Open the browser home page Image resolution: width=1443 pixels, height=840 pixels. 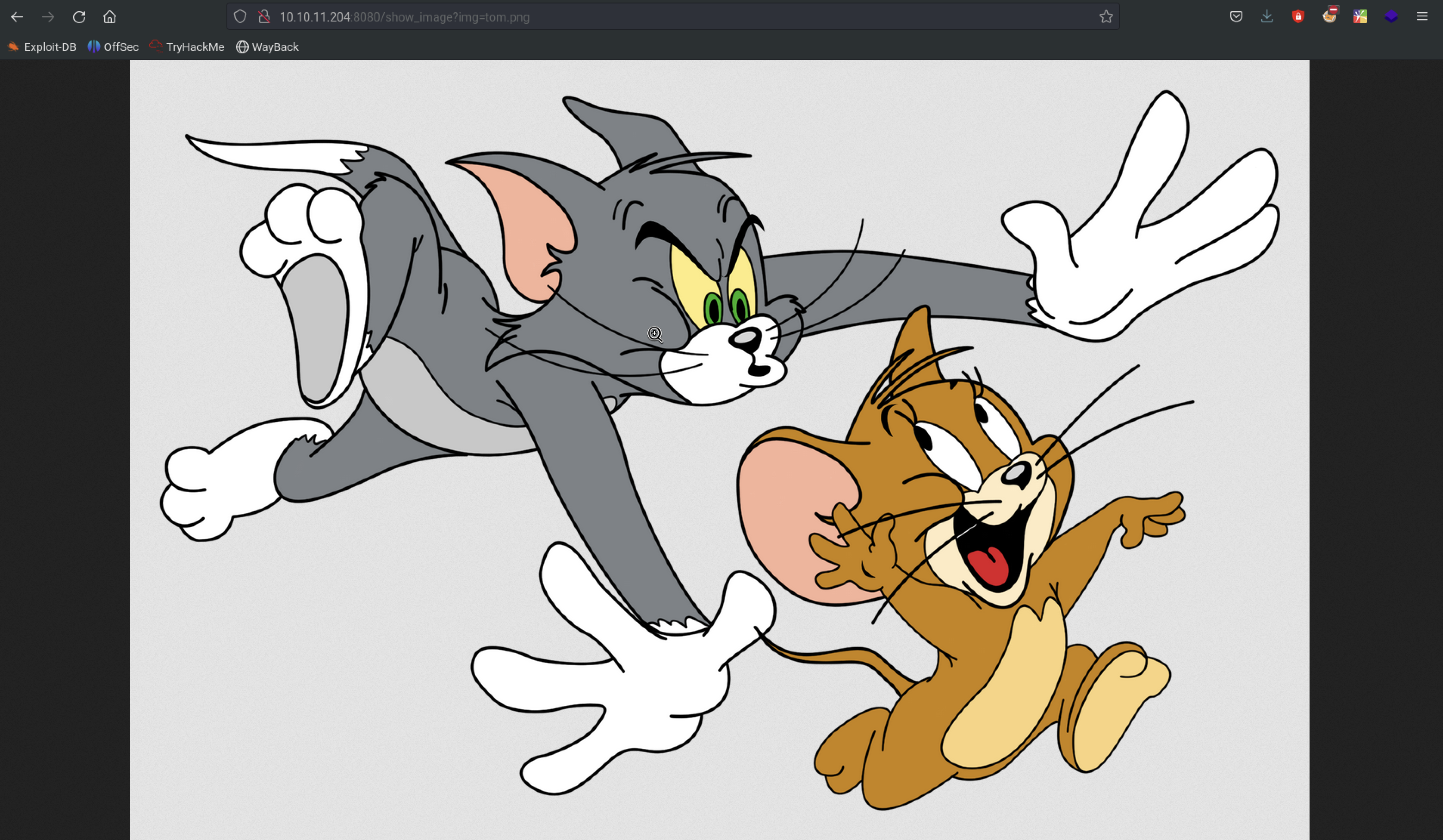110,17
